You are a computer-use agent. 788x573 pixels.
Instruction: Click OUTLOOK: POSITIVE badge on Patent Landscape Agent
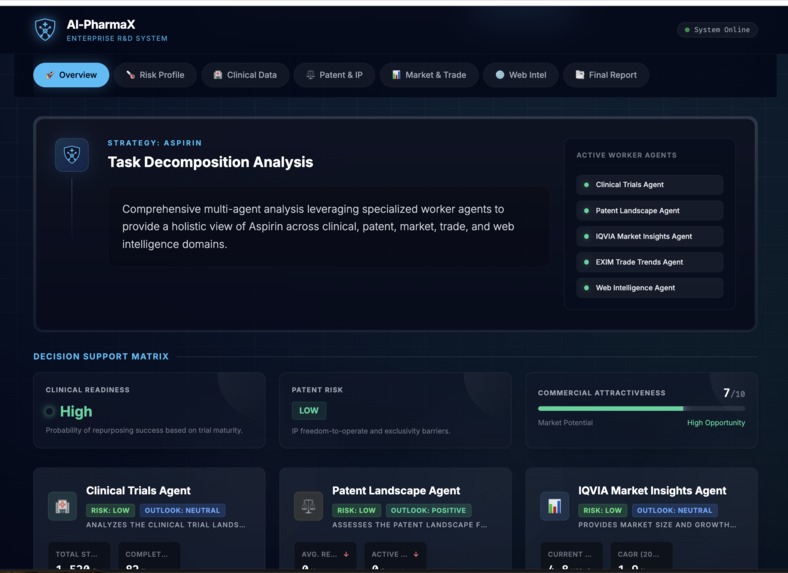pyautogui.click(x=429, y=510)
